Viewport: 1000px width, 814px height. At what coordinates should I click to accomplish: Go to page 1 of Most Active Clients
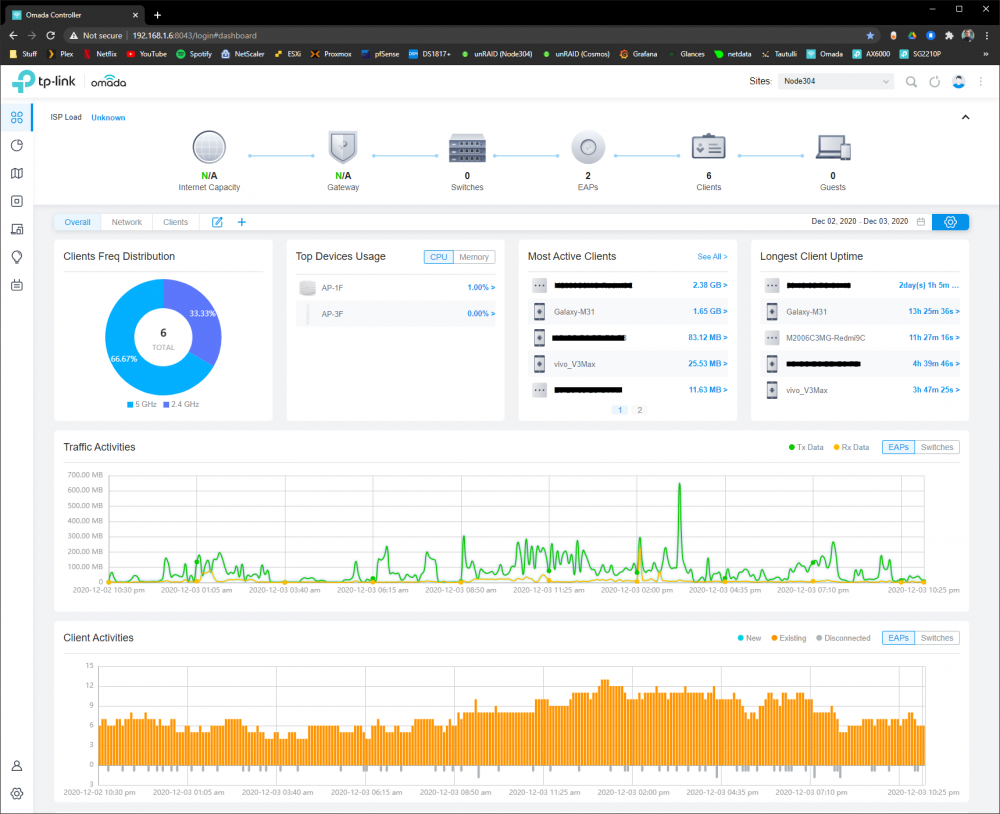click(620, 410)
